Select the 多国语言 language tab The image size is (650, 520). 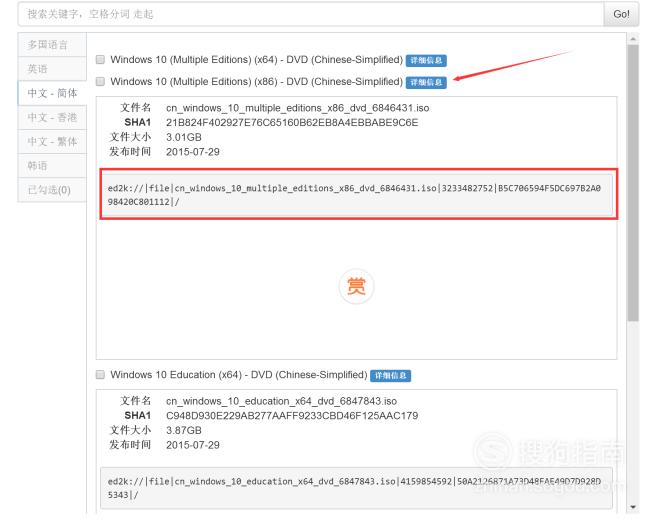(52, 45)
